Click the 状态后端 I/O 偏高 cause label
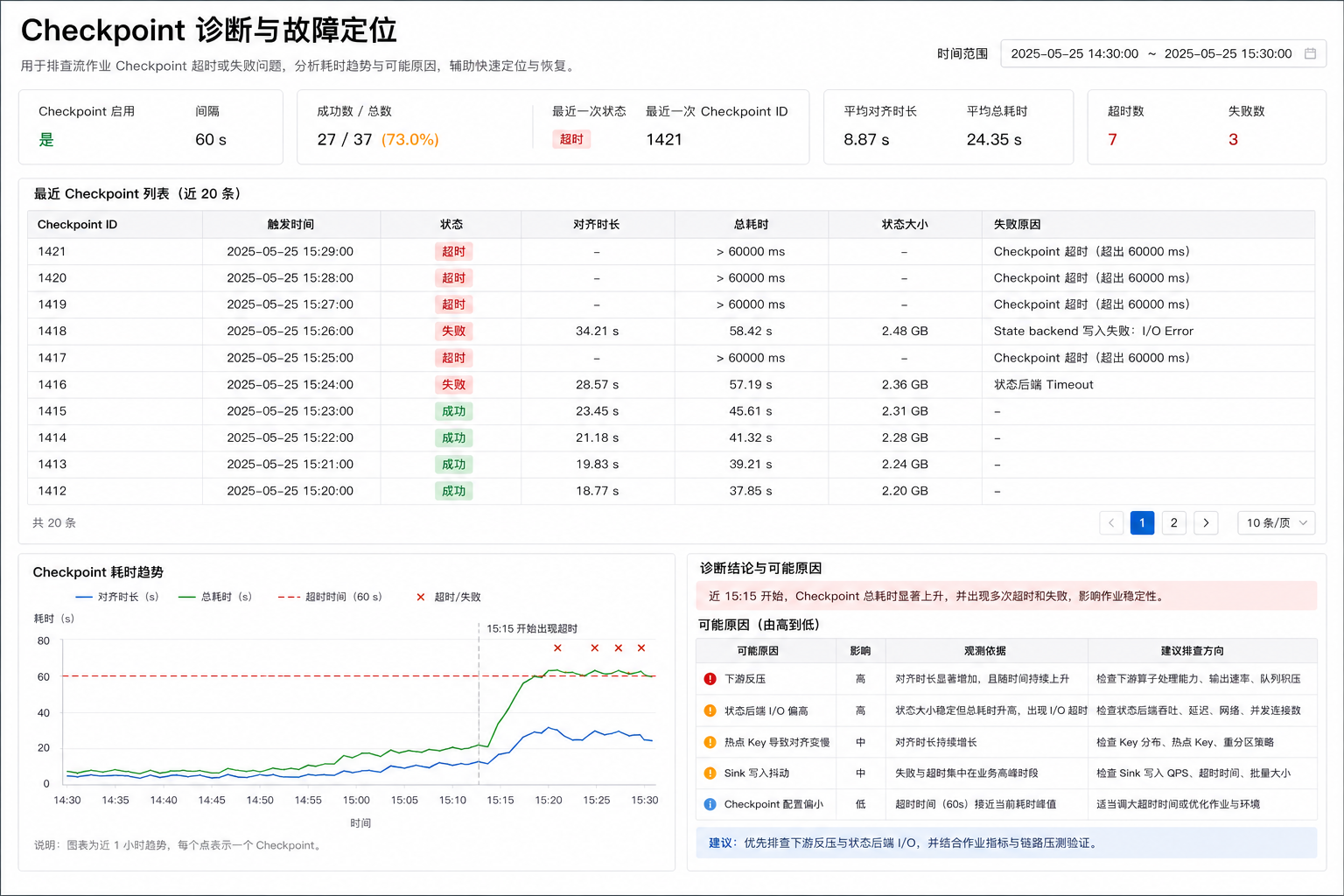 (766, 710)
